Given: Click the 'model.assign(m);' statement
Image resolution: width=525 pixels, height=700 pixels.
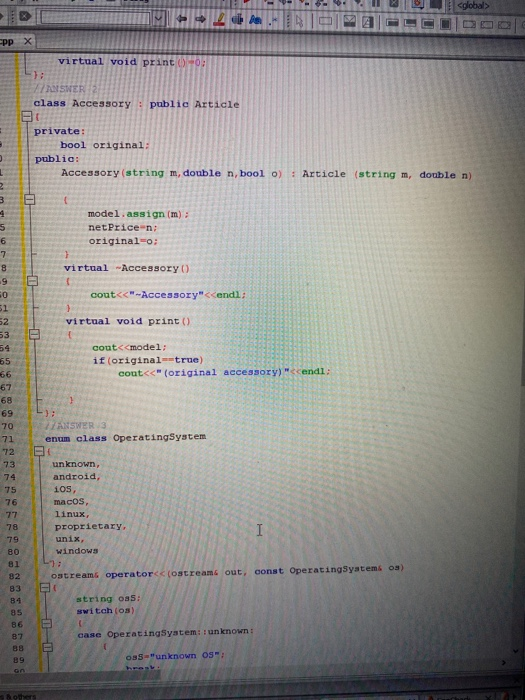Looking at the screenshot, I should [138, 214].
